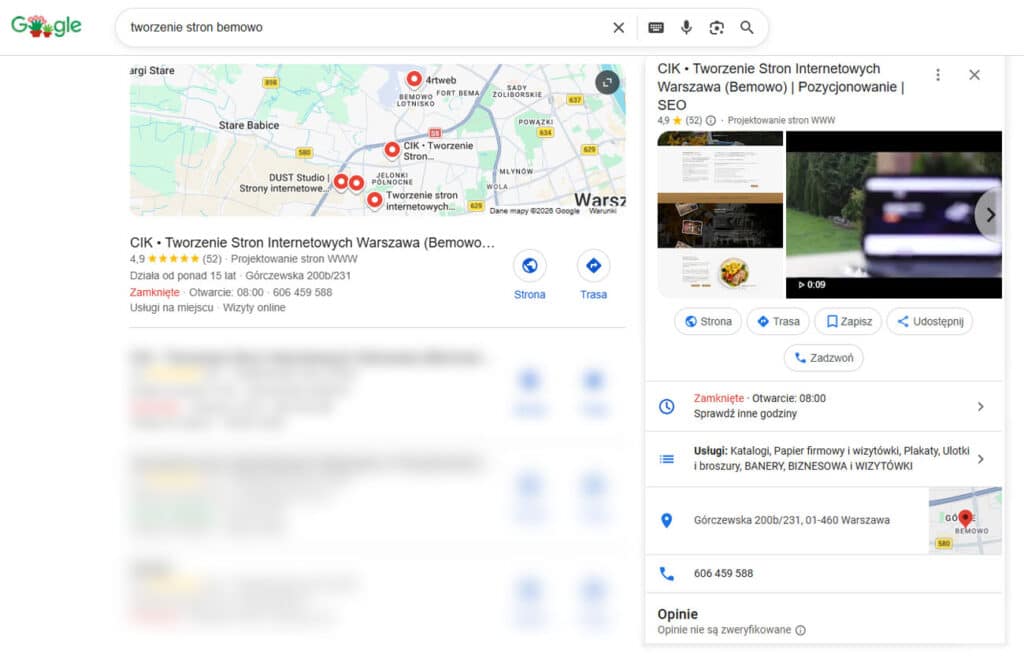Viewport: 1024px width, 662px height.
Task: Open the Opinie reviews heading
Action: coord(677,614)
